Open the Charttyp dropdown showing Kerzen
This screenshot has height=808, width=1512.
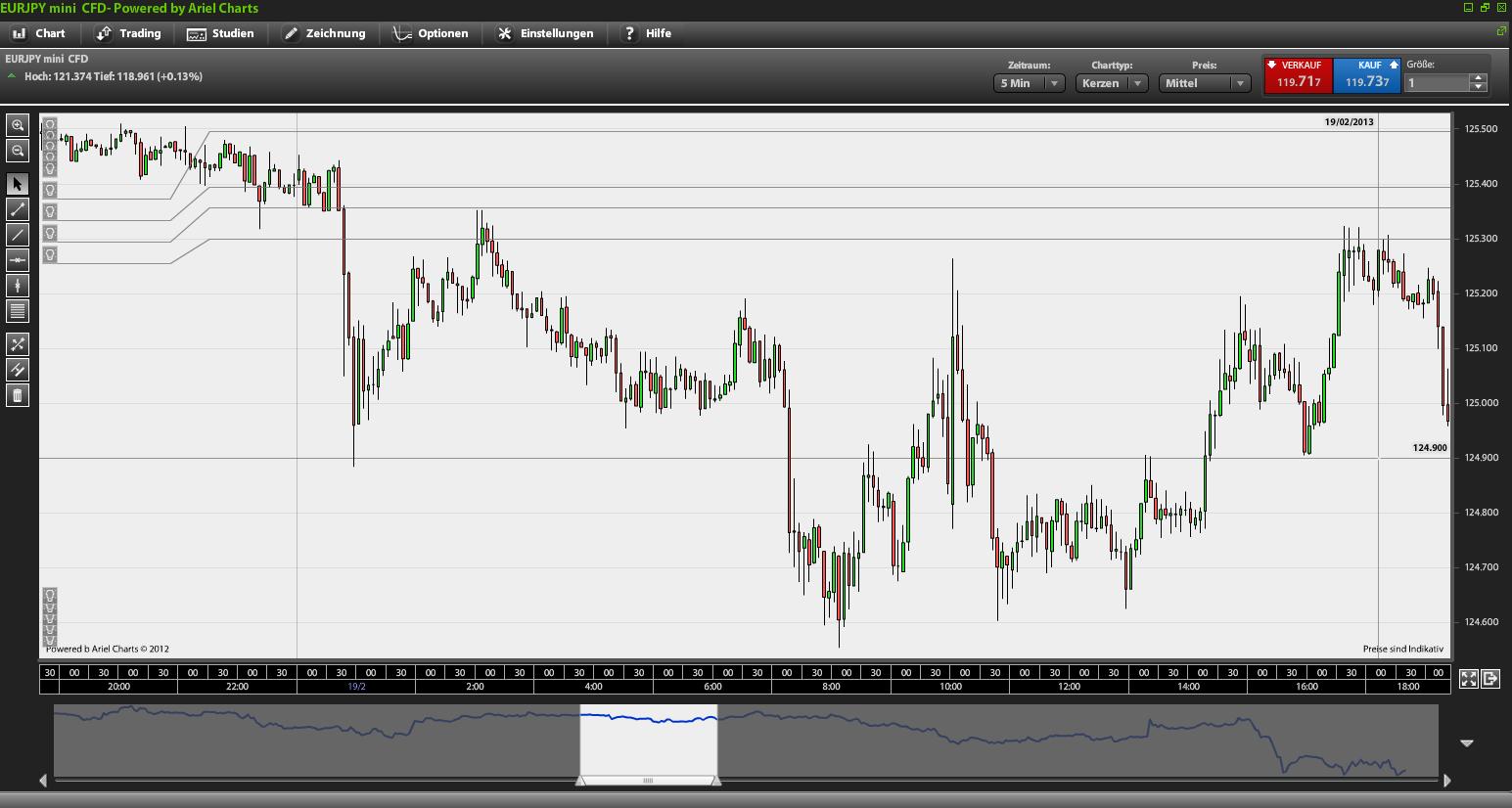(x=1112, y=83)
